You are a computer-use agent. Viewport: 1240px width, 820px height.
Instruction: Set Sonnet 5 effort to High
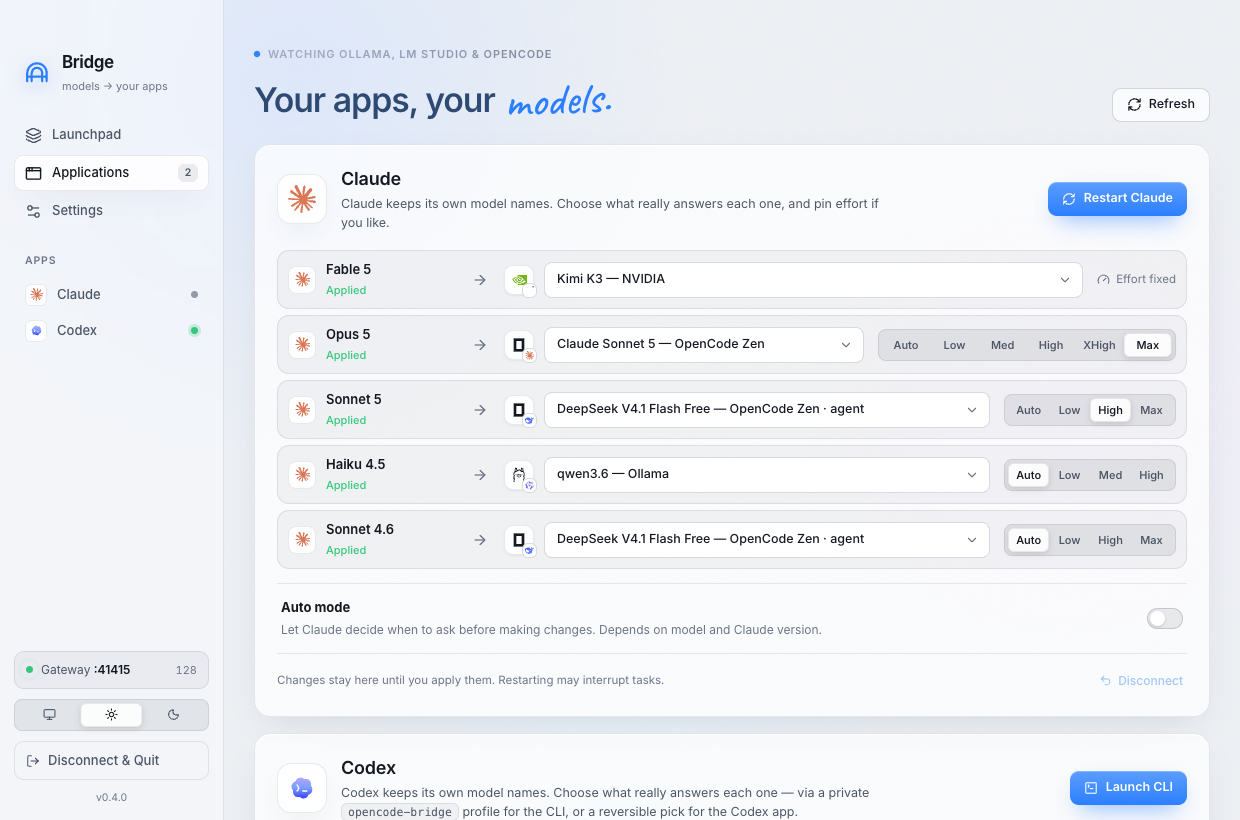point(1110,410)
